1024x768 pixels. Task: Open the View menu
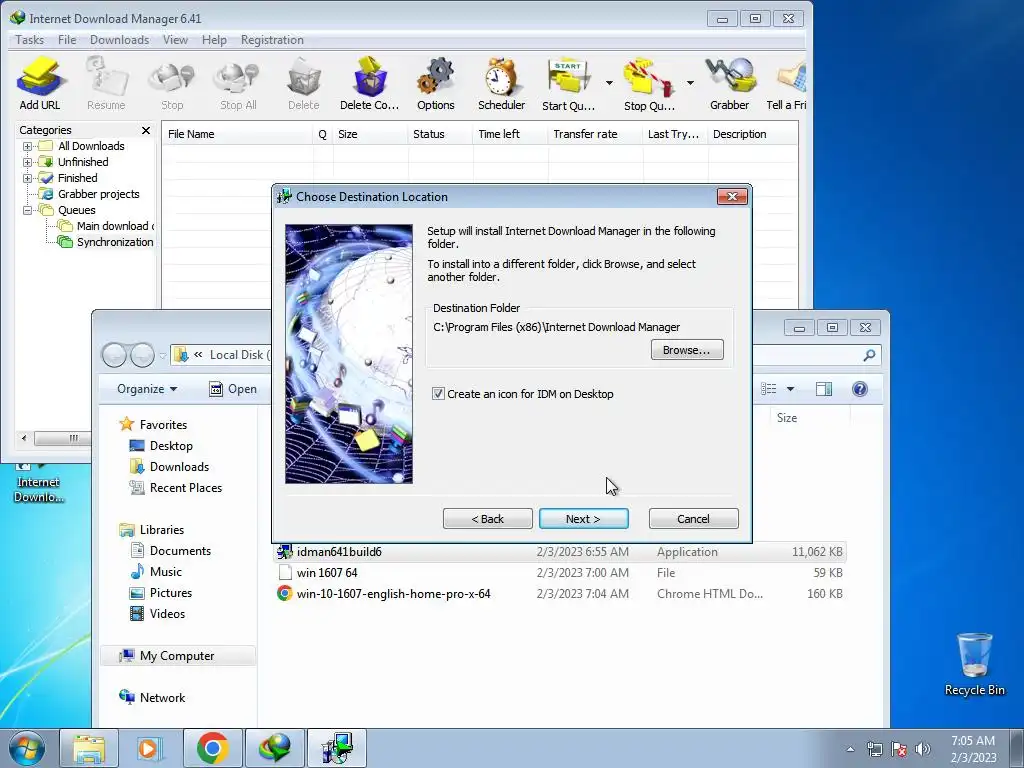click(x=175, y=40)
